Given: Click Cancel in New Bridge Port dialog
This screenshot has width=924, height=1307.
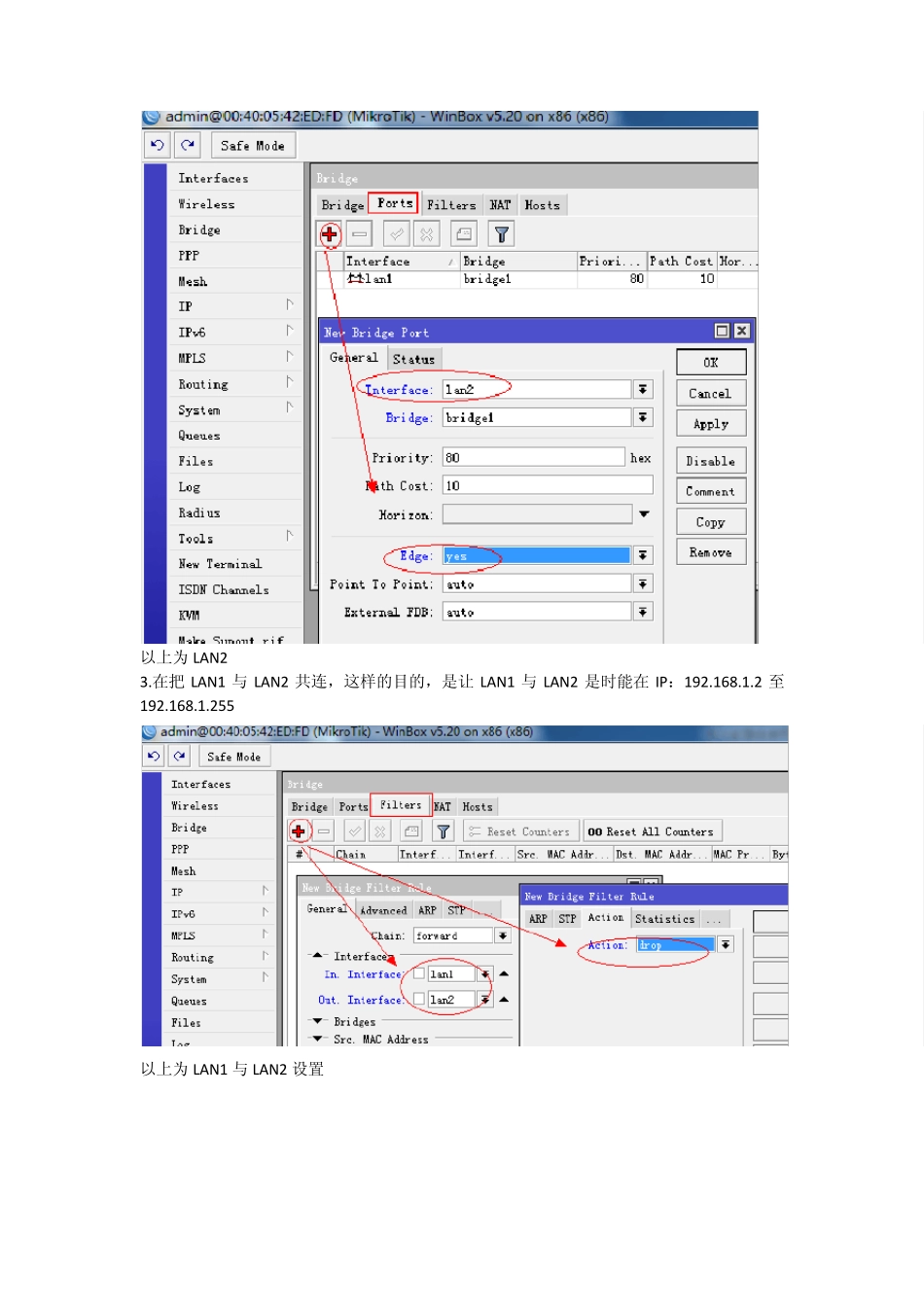Looking at the screenshot, I should tap(711, 393).
